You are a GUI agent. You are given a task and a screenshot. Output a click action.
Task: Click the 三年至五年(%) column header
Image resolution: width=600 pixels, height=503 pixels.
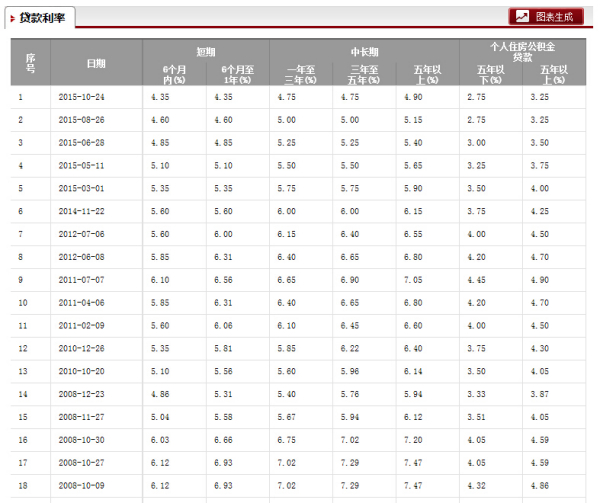click(x=364, y=74)
